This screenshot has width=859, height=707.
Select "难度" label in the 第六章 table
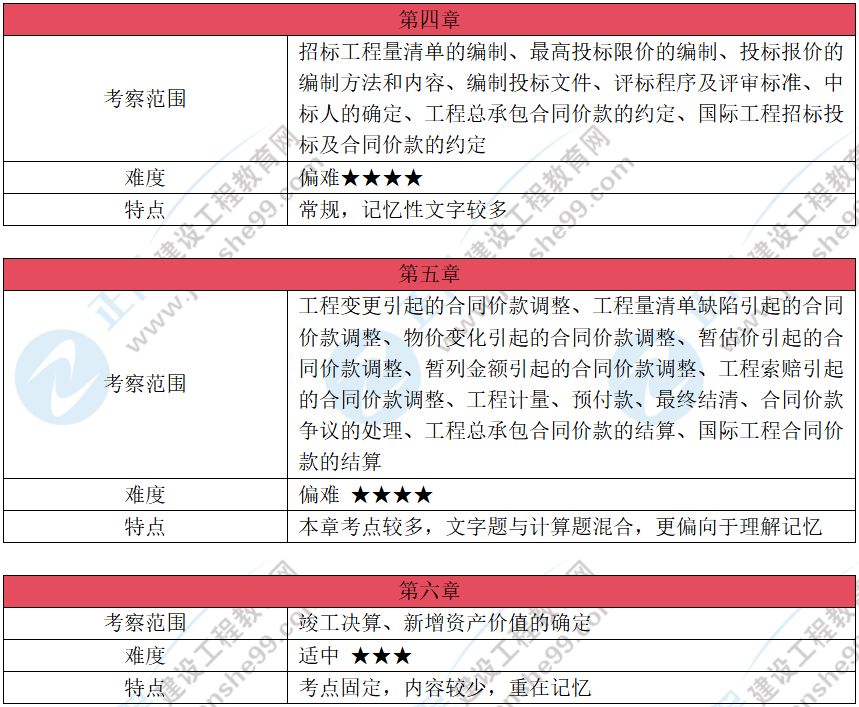click(x=145, y=656)
